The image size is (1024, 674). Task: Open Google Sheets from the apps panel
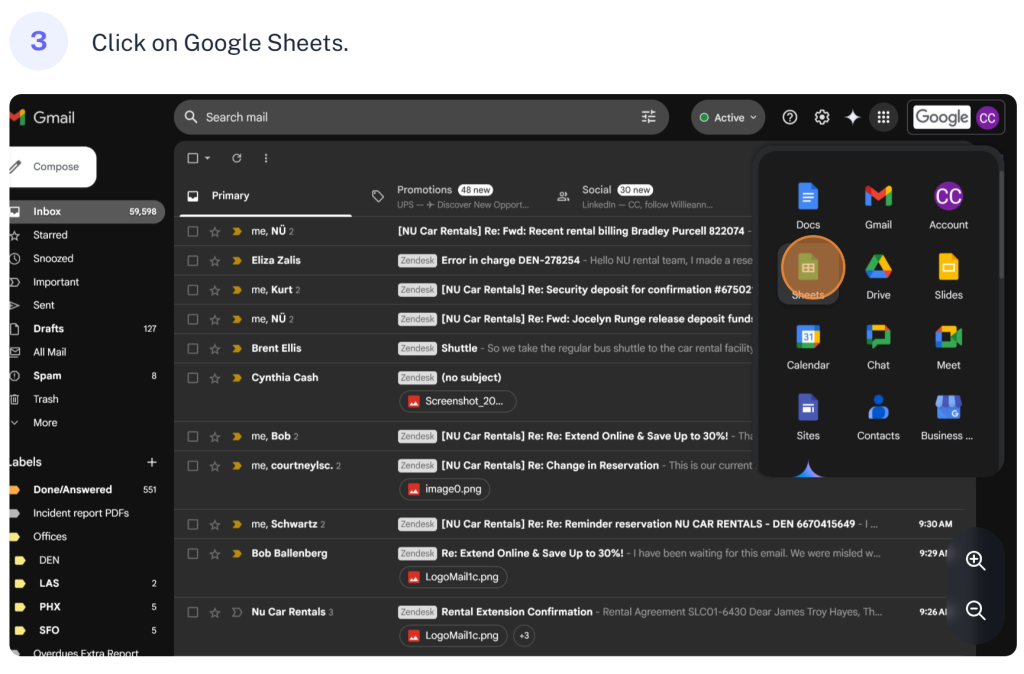tap(808, 269)
